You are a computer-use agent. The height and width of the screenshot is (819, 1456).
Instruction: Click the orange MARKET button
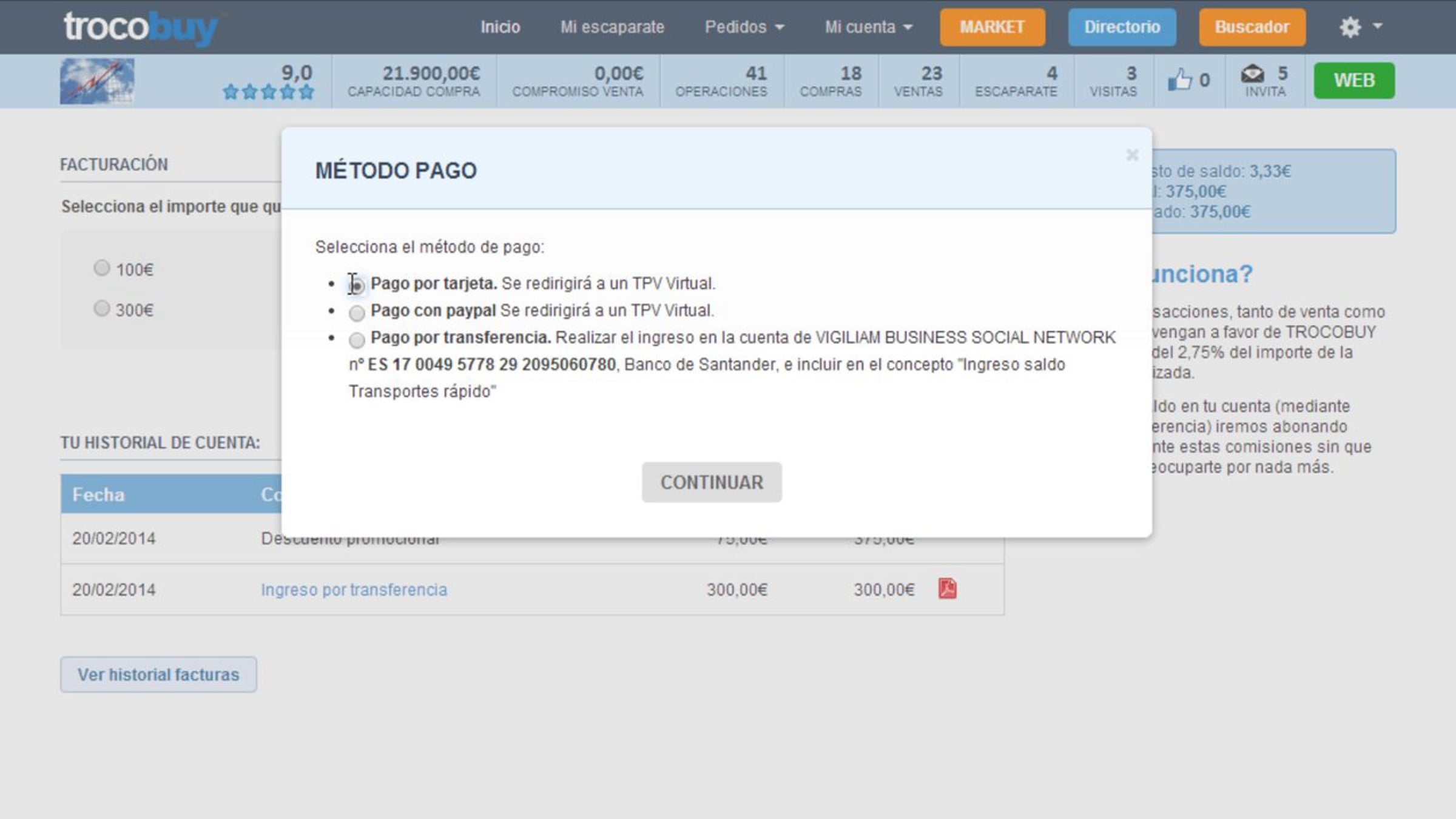[x=992, y=27]
